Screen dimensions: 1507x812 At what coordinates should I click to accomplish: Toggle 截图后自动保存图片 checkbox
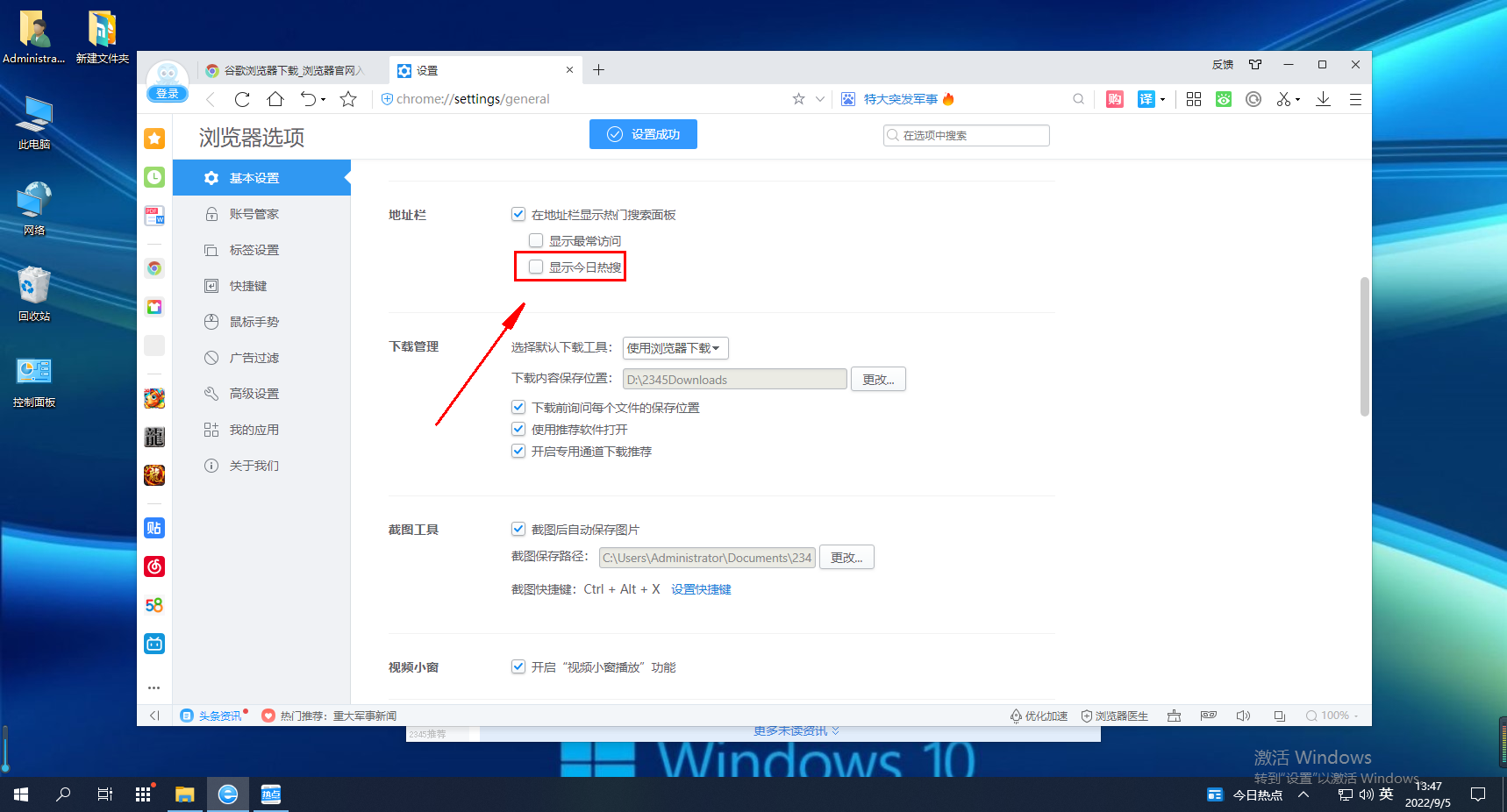coord(518,529)
